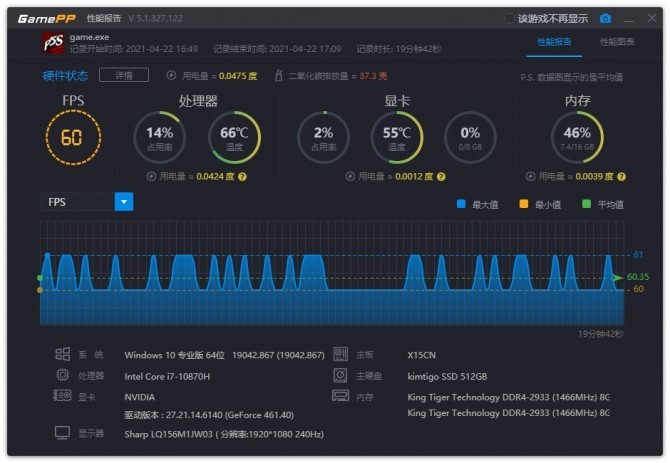This screenshot has width=670, height=463.
Task: Click the graphics card power lightning icon
Action: point(350,176)
